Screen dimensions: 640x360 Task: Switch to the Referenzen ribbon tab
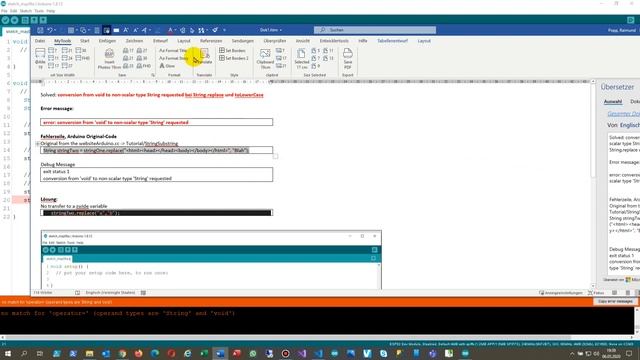point(211,41)
